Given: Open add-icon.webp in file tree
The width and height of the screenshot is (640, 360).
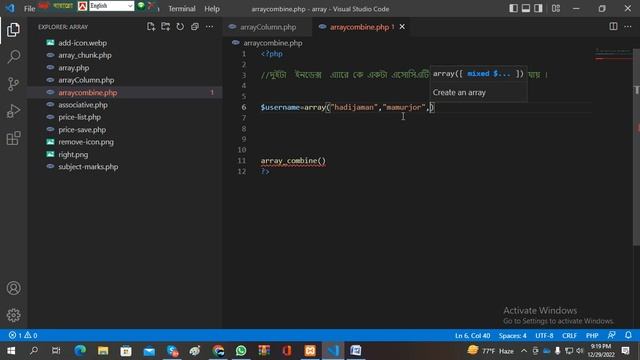Looking at the screenshot, I should pyautogui.click(x=82, y=43).
